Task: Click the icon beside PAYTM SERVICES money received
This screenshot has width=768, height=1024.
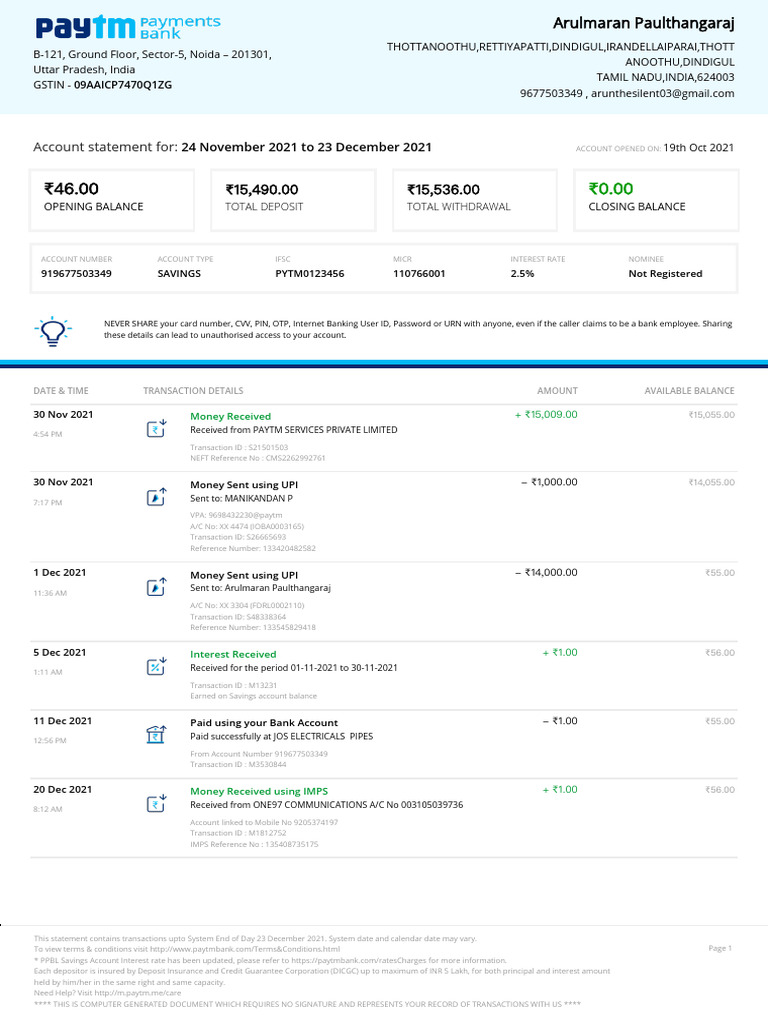Action: [x=156, y=429]
